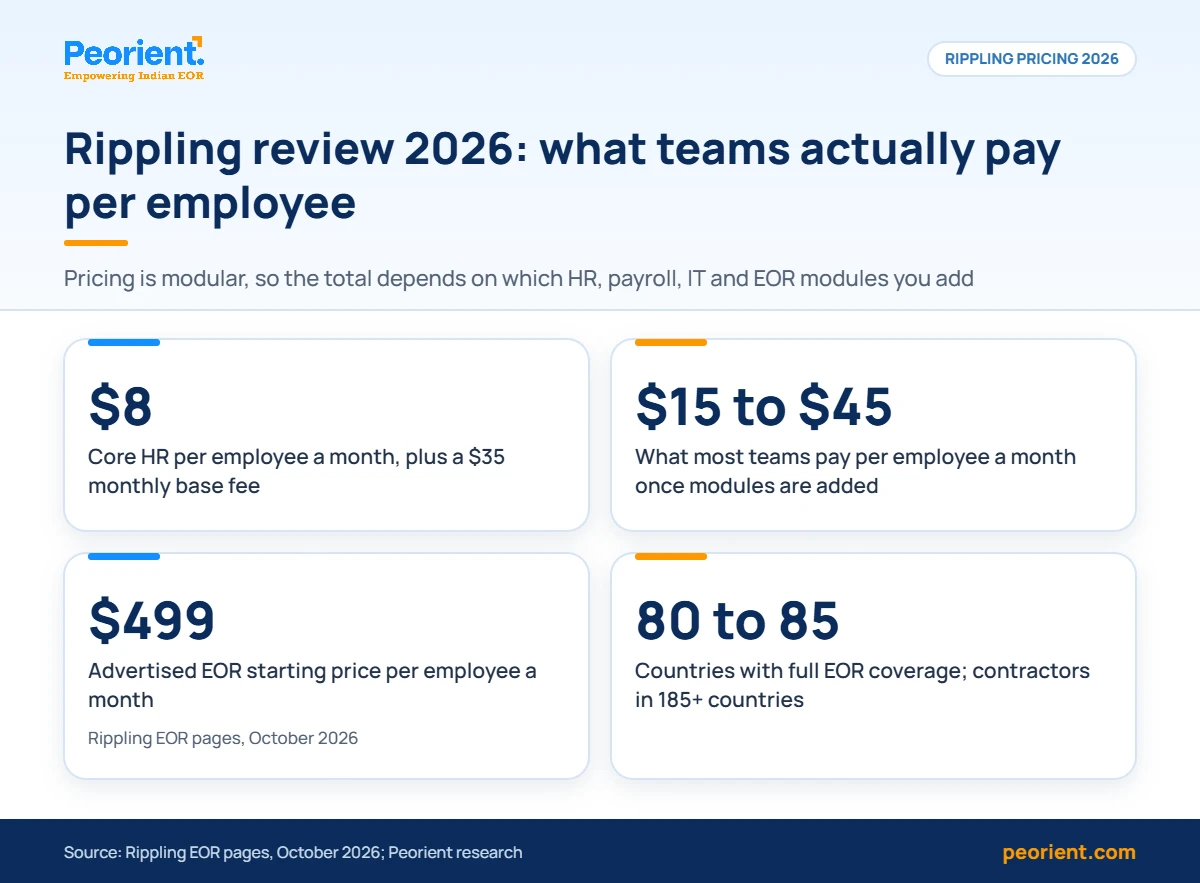Click "Countries with full EOR coverage" text
Screen dimensions: 1200x883
coord(862,685)
